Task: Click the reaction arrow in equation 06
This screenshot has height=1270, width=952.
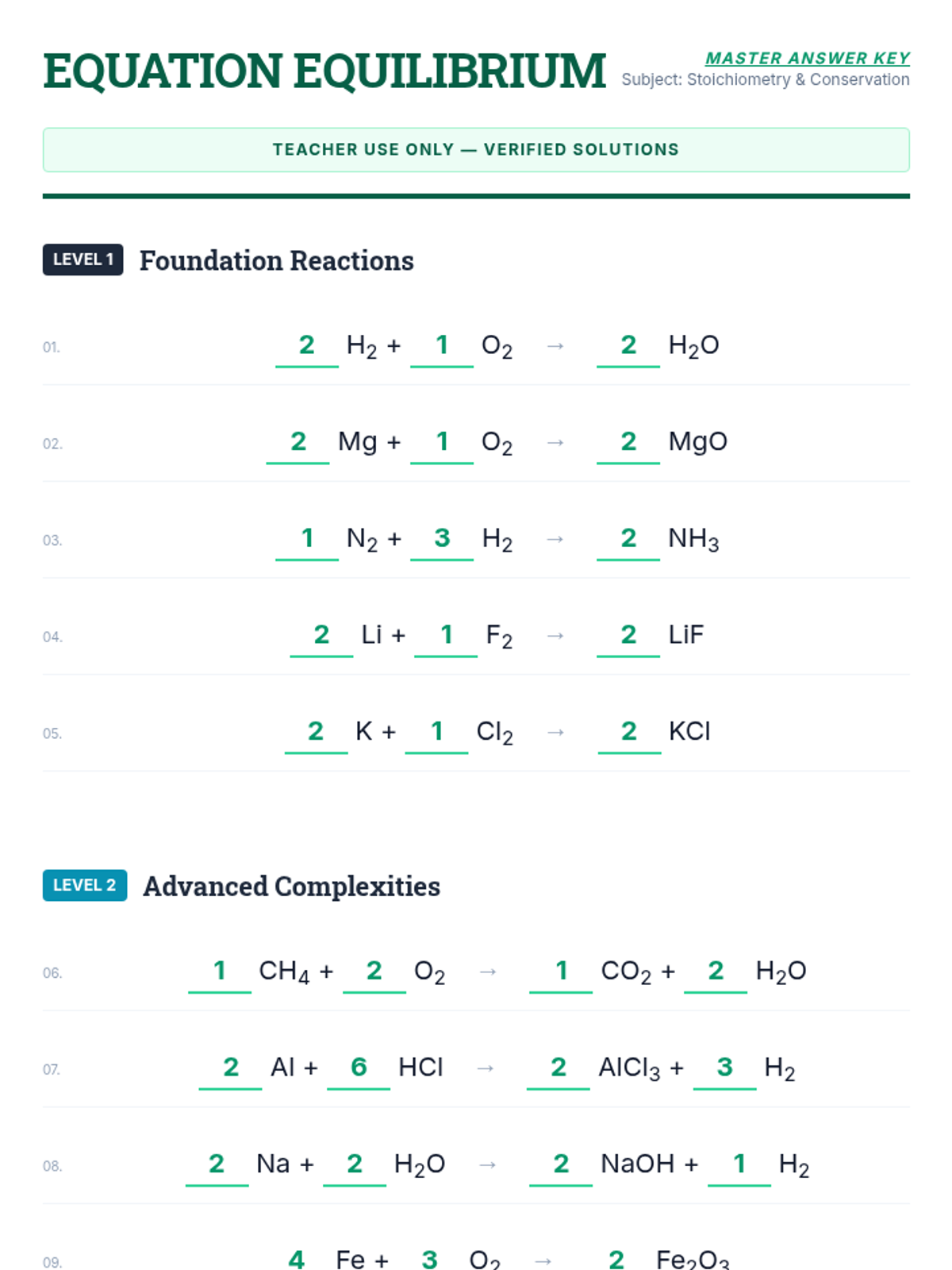Action: 488,972
